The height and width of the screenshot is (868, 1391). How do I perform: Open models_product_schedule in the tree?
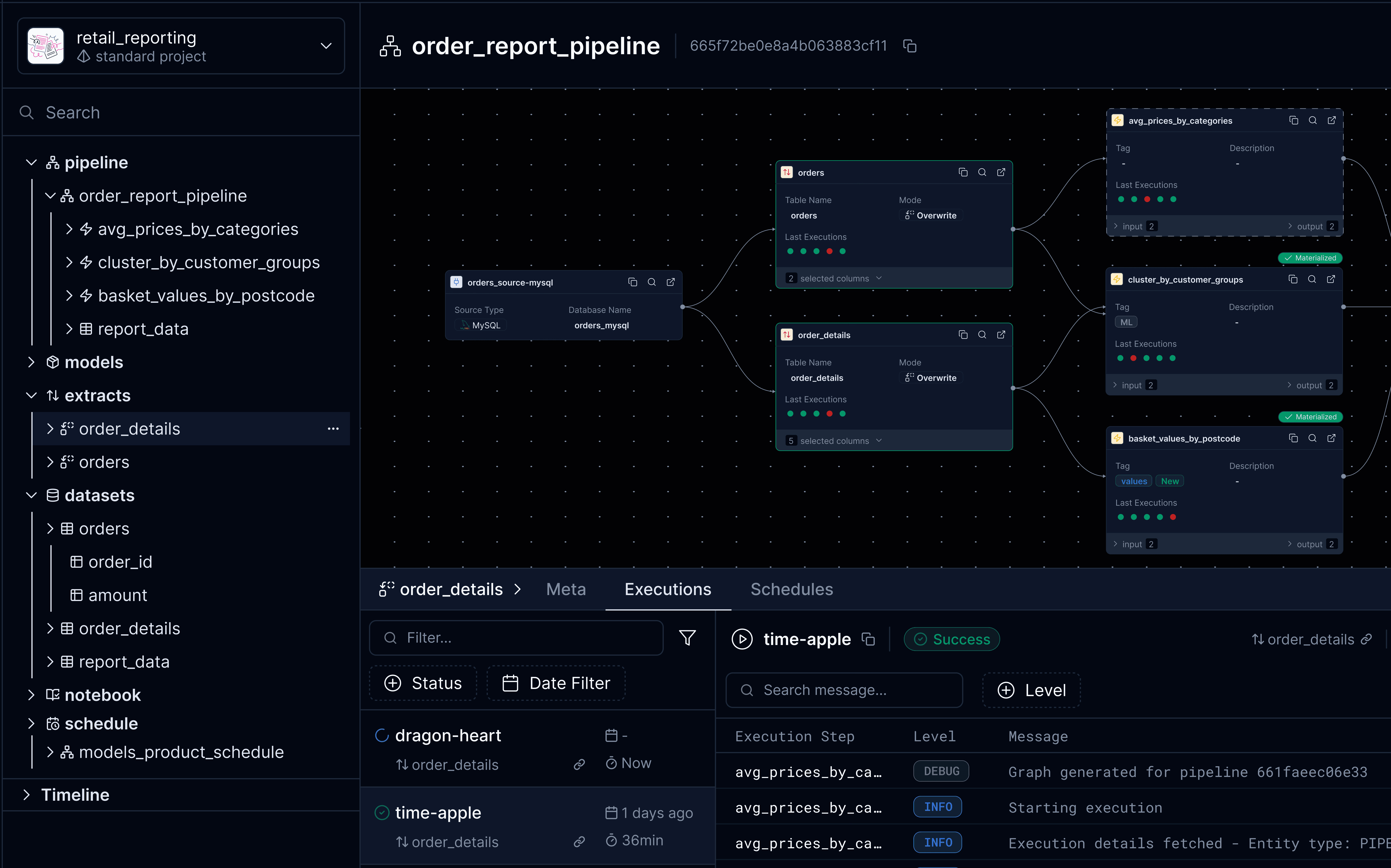(181, 752)
